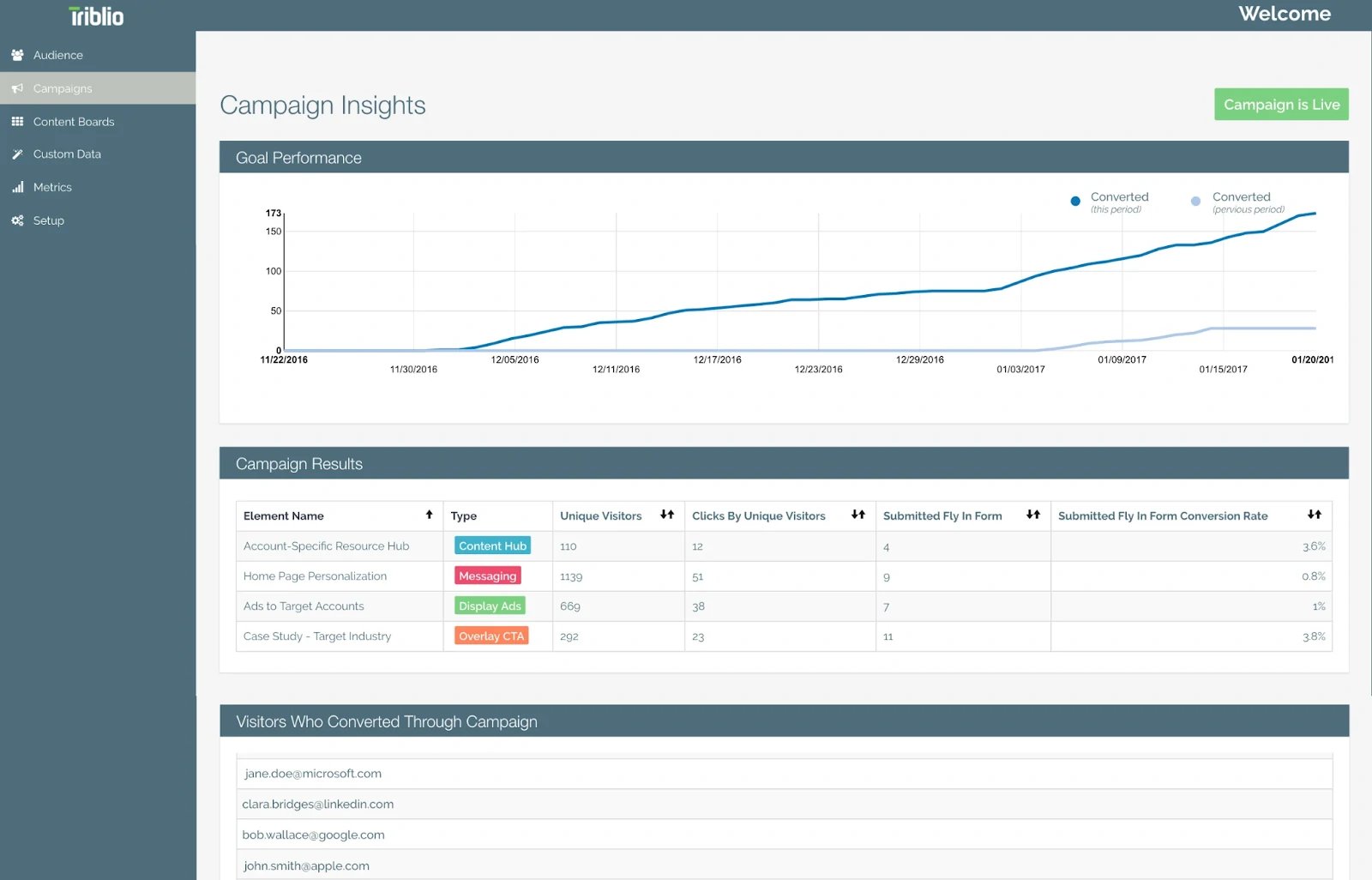Click the Triblio logo
Viewport: 1372px width, 880px height.
pyautogui.click(x=96, y=16)
